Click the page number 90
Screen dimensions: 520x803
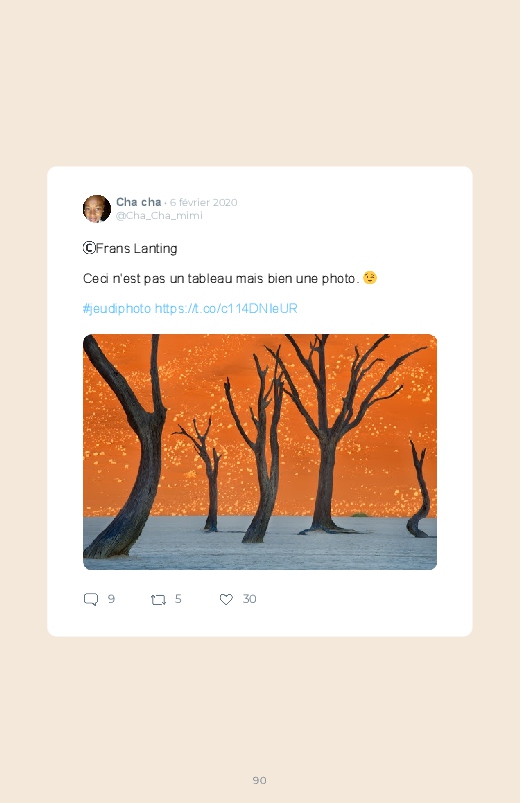[259, 780]
